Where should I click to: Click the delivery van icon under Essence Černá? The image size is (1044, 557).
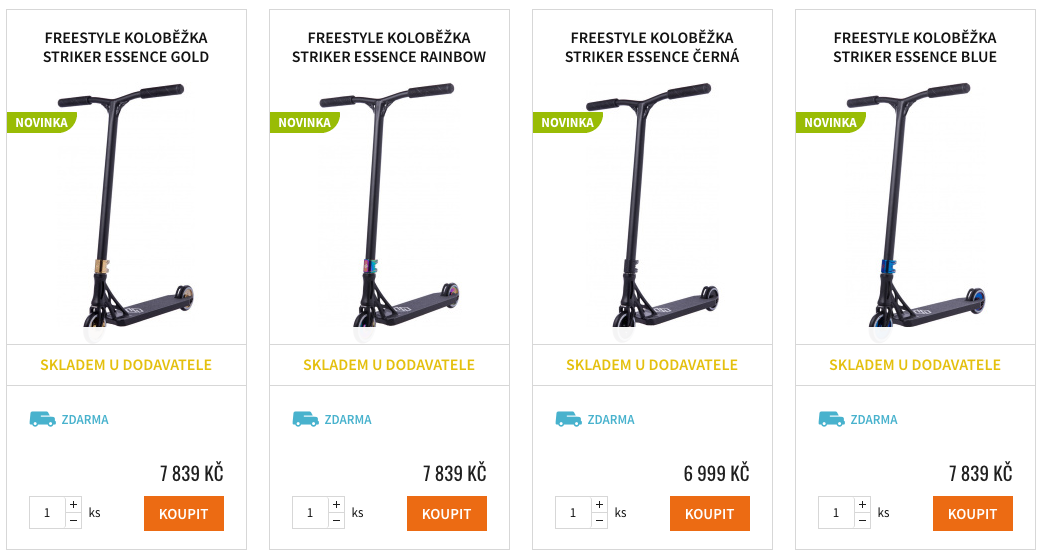[x=568, y=419]
